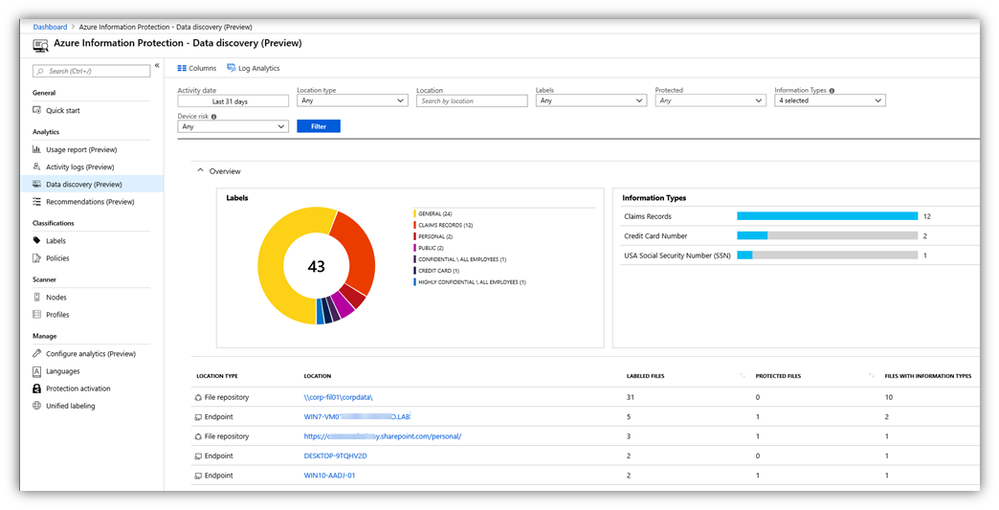The height and width of the screenshot is (510, 999).
Task: Click the Languages letter icon
Action: tap(37, 371)
